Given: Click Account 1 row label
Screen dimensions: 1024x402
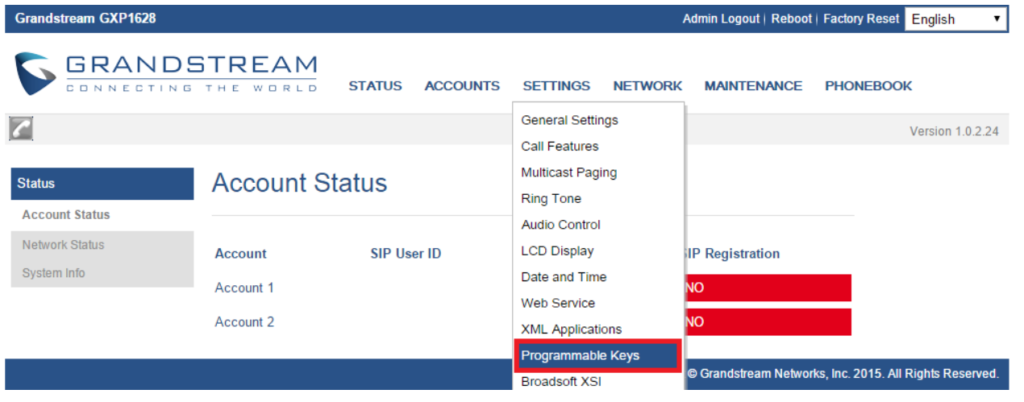Looking at the screenshot, I should (244, 288).
